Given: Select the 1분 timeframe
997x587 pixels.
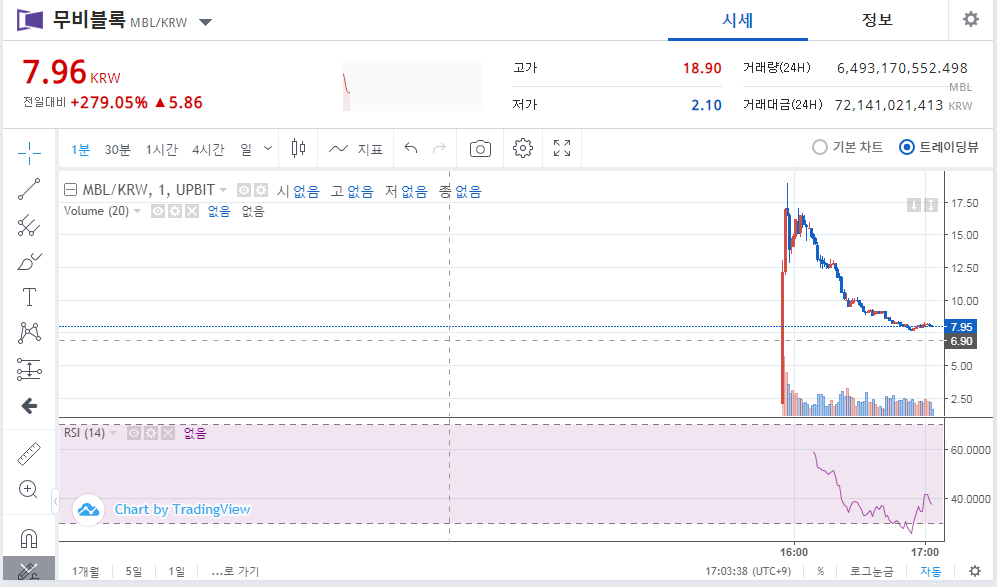Looking at the screenshot, I should (80, 149).
